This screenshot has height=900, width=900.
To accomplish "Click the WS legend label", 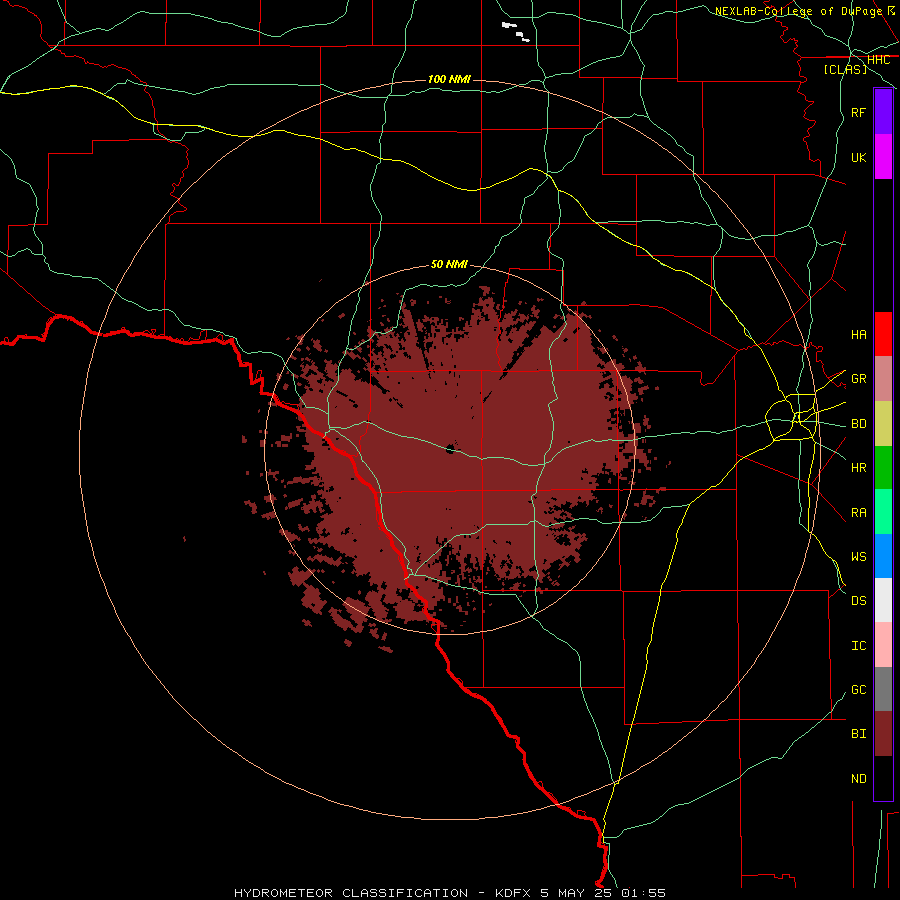I will 859,557.
